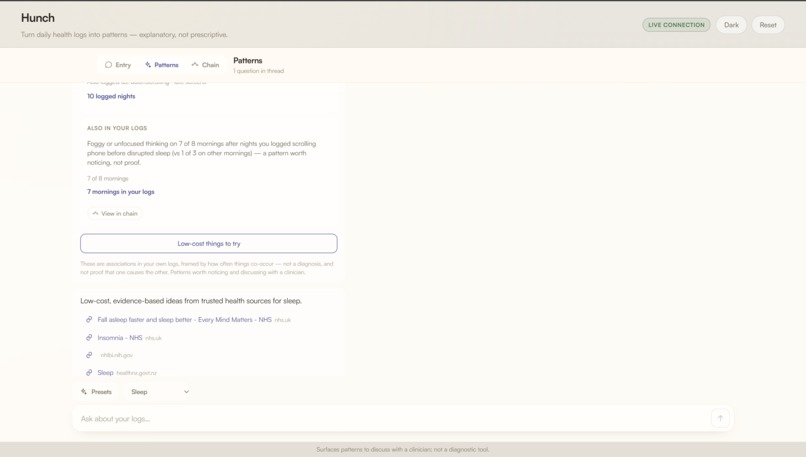Open the Chain tab
The width and height of the screenshot is (806, 457).
tap(205, 65)
